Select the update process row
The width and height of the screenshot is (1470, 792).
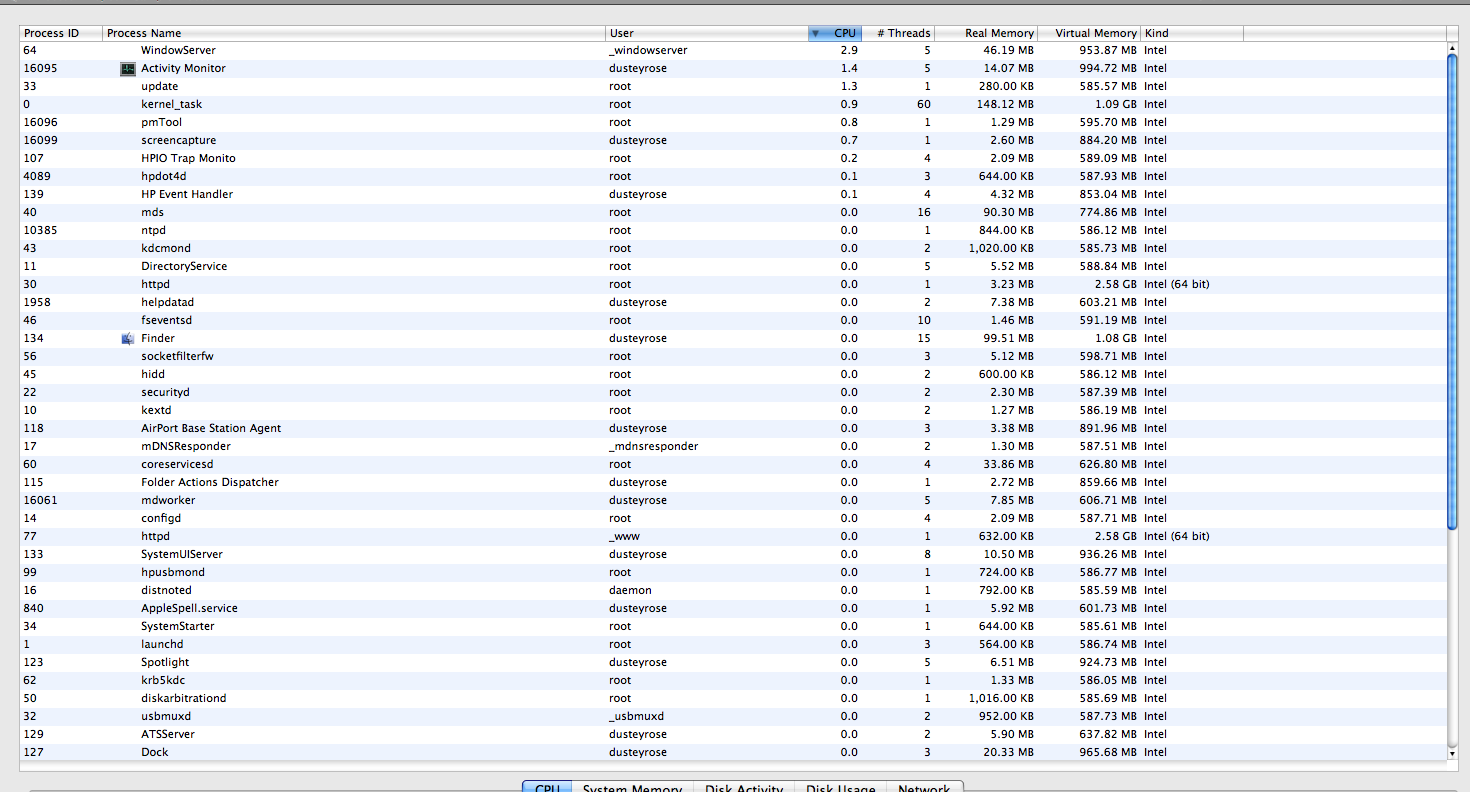733,86
